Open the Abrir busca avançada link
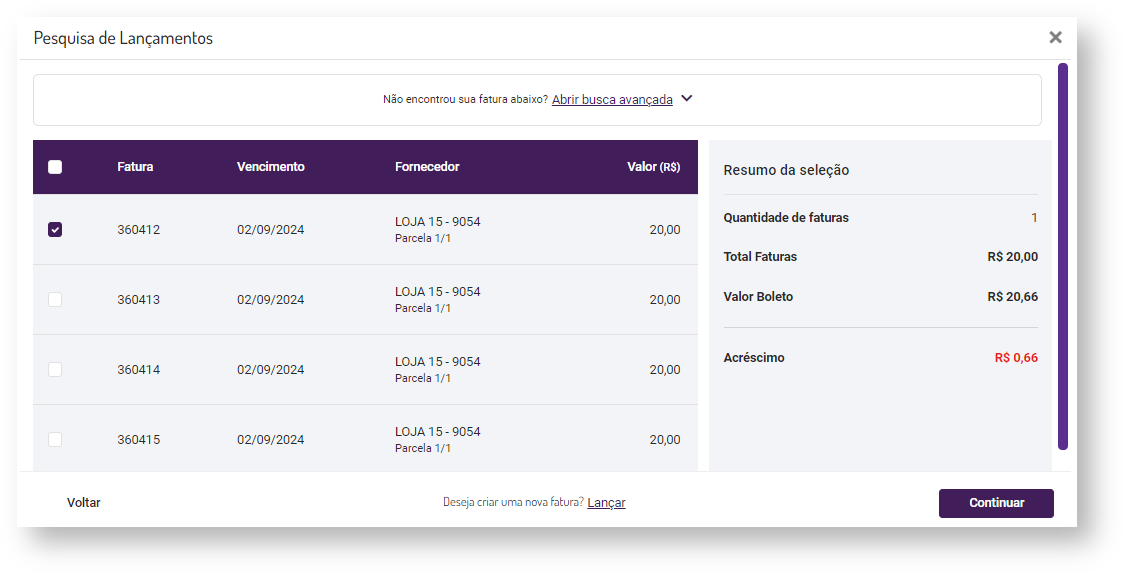This screenshot has width=1125, height=575. pos(612,100)
